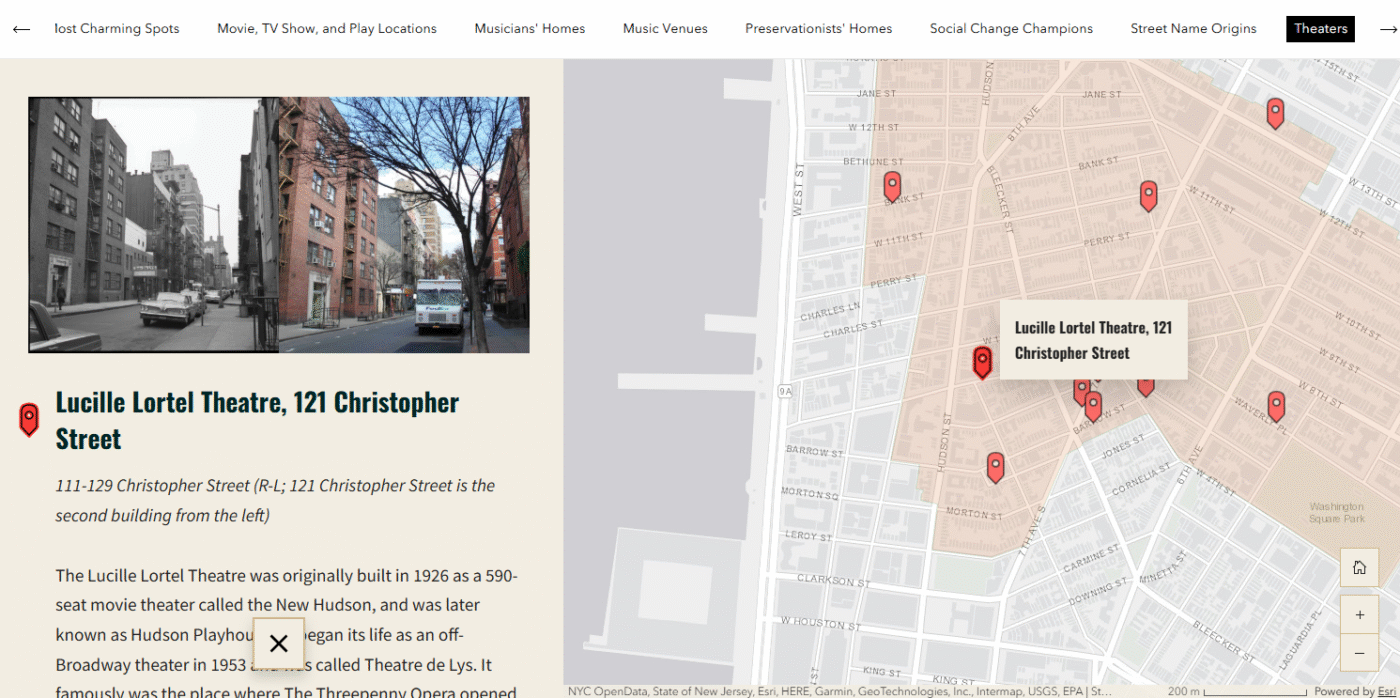Select the map pin above Morton Street
1400x698 pixels.
[995, 466]
